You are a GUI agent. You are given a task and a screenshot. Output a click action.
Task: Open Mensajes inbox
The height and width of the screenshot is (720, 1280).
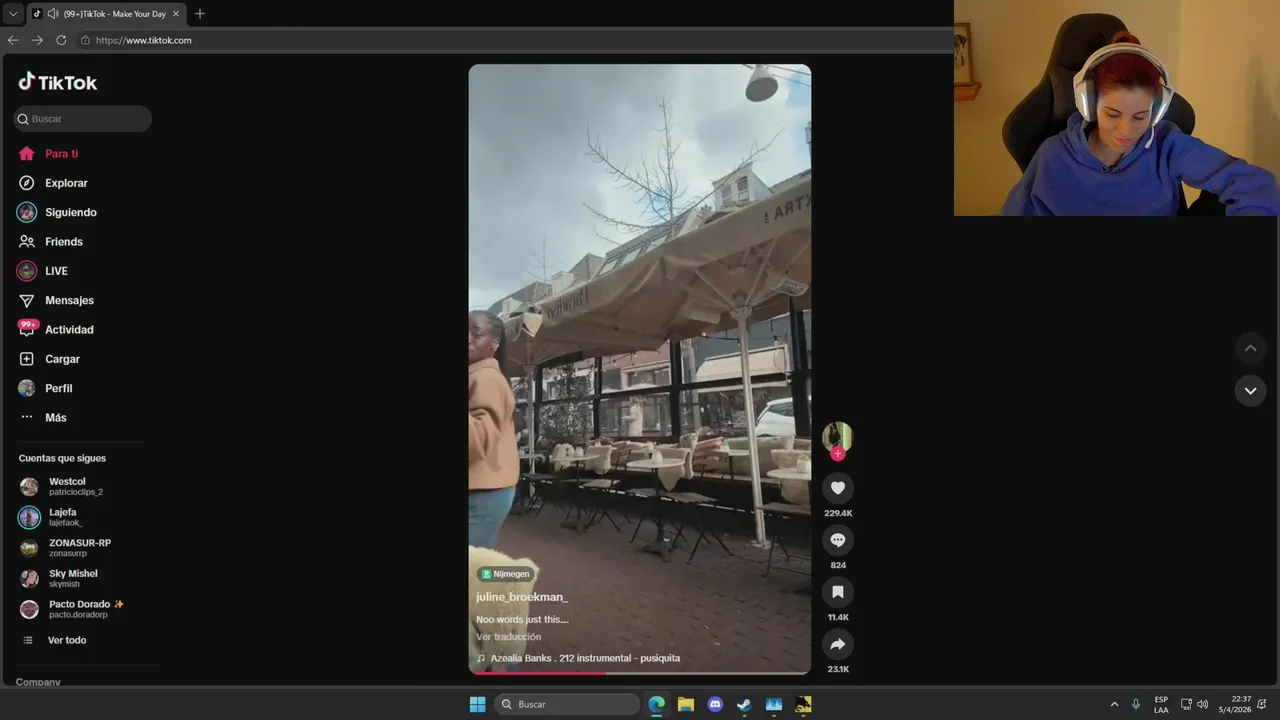(x=56, y=300)
